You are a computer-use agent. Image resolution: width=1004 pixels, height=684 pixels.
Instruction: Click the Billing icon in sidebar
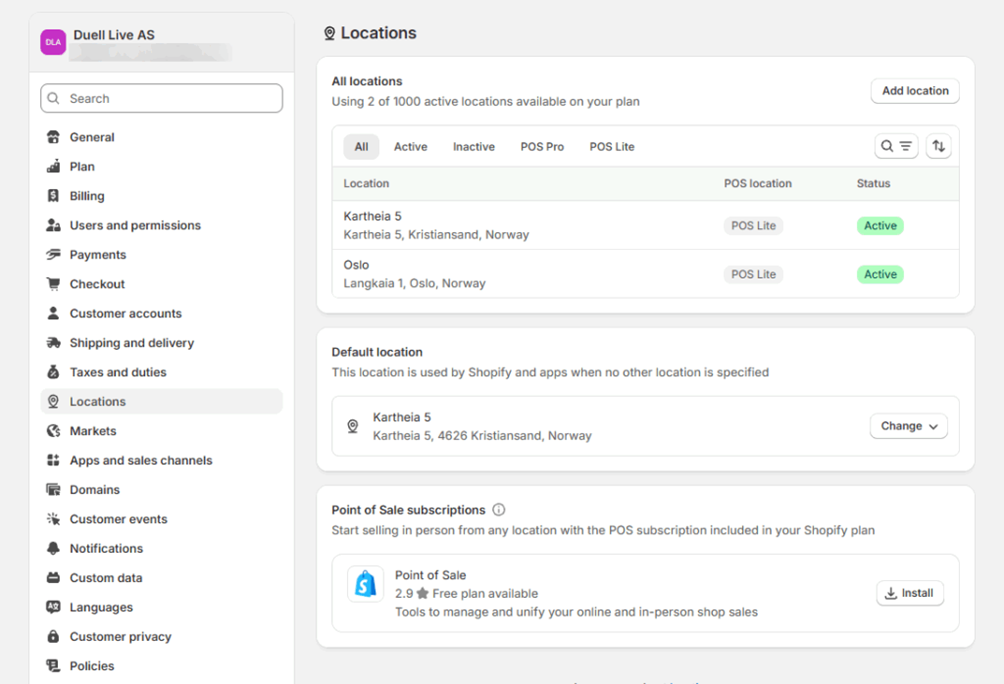[53, 196]
